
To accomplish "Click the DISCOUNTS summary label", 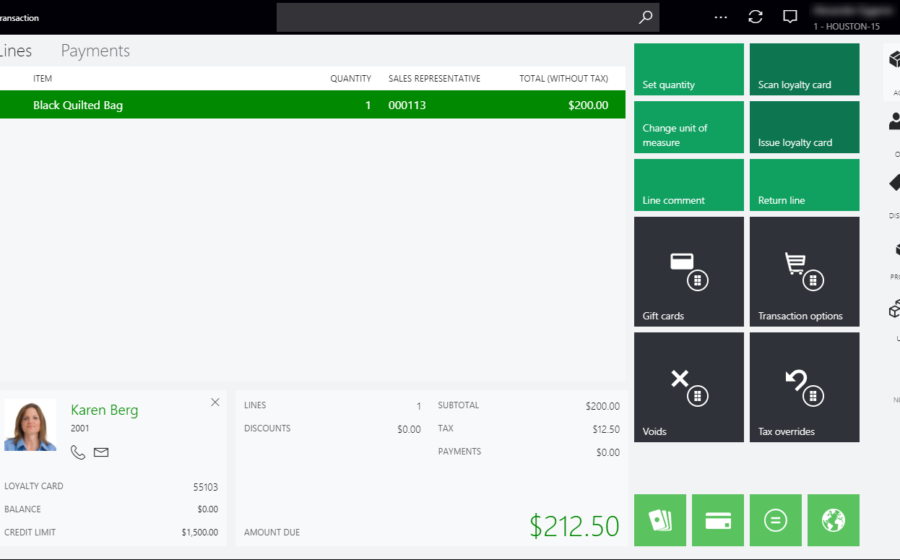I will click(267, 428).
